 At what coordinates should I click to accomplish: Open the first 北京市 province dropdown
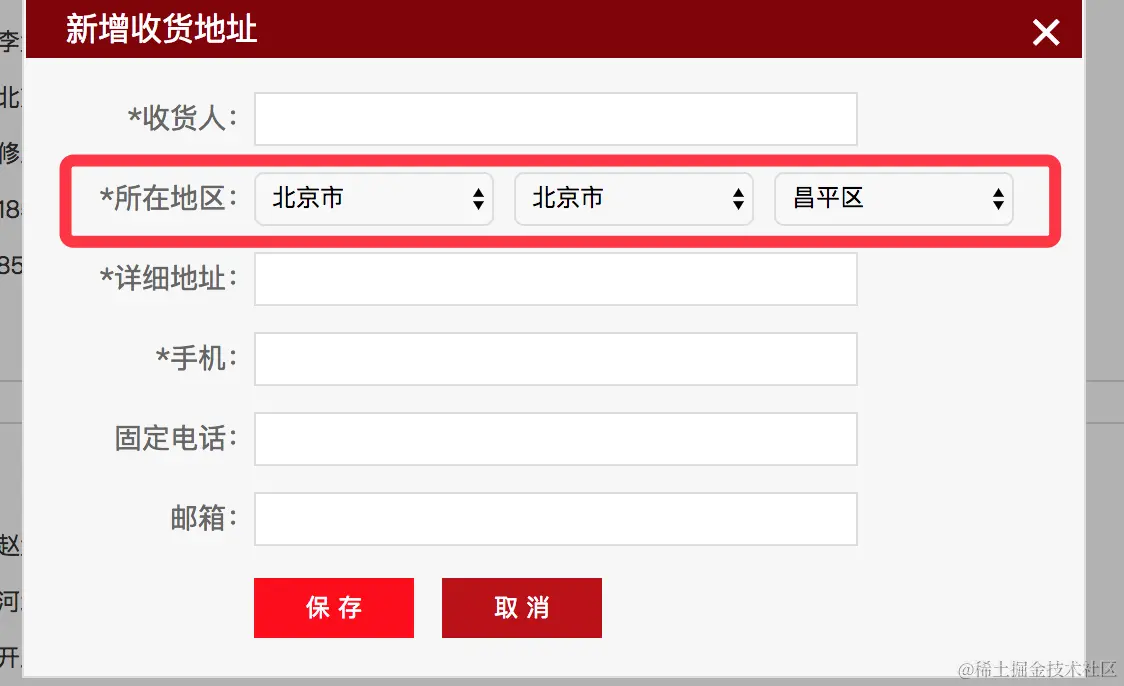click(x=373, y=199)
